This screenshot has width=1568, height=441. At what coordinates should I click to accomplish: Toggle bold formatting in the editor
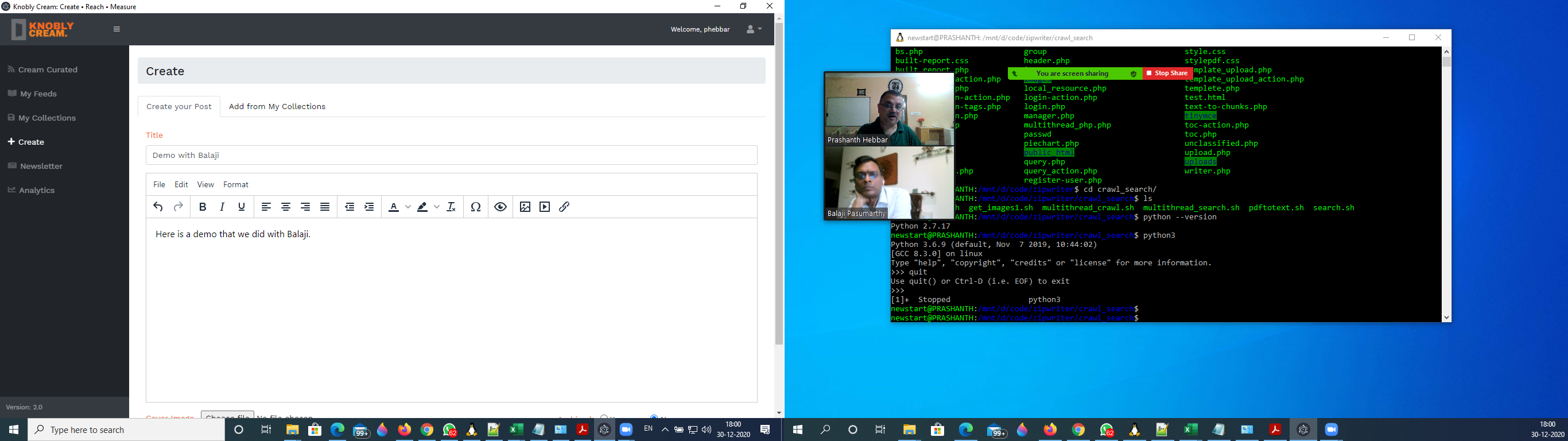pyautogui.click(x=203, y=207)
